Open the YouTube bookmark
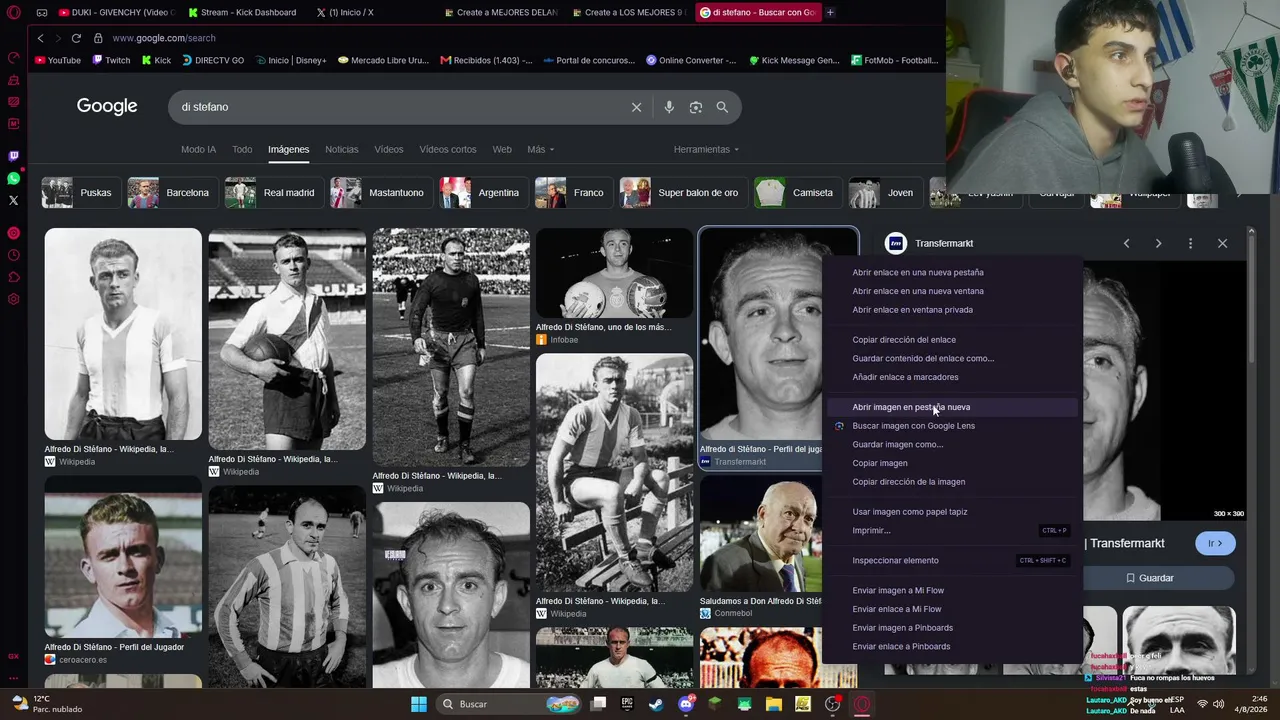Image resolution: width=1280 pixels, height=720 pixels. 58,60
